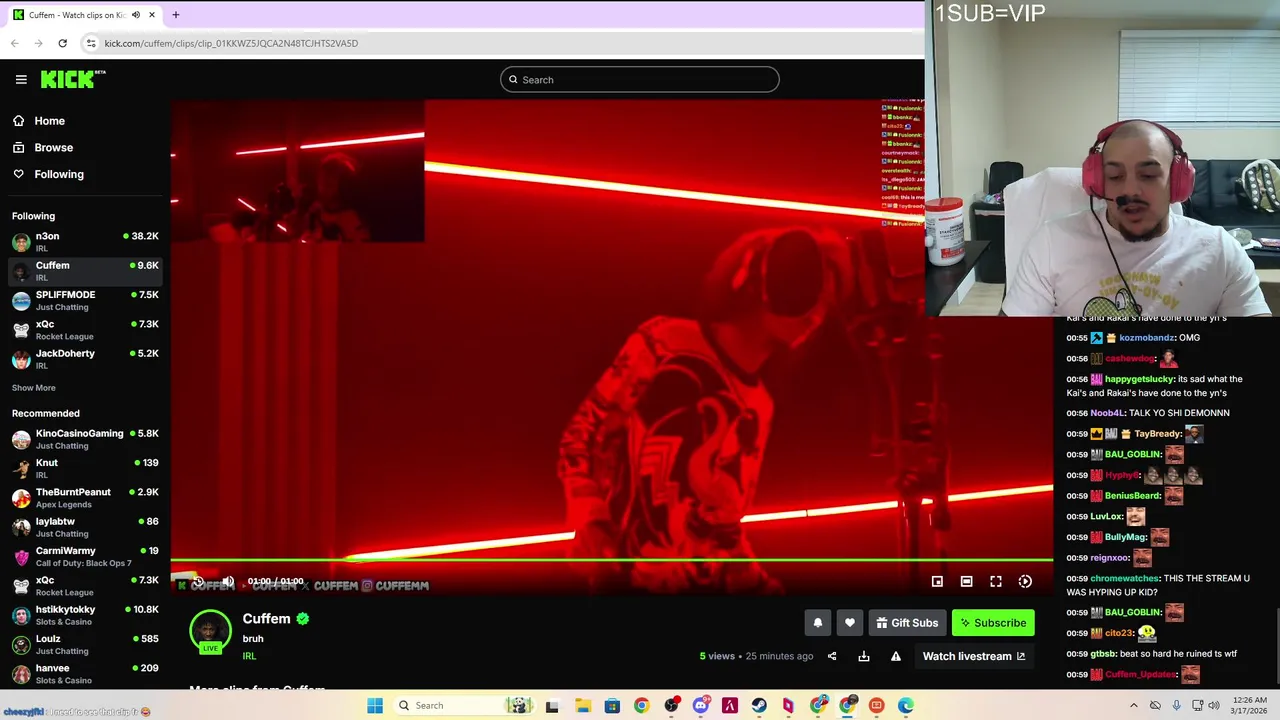Open Microsoft Edge from taskbar
This screenshot has width=1280, height=720.
(906, 706)
